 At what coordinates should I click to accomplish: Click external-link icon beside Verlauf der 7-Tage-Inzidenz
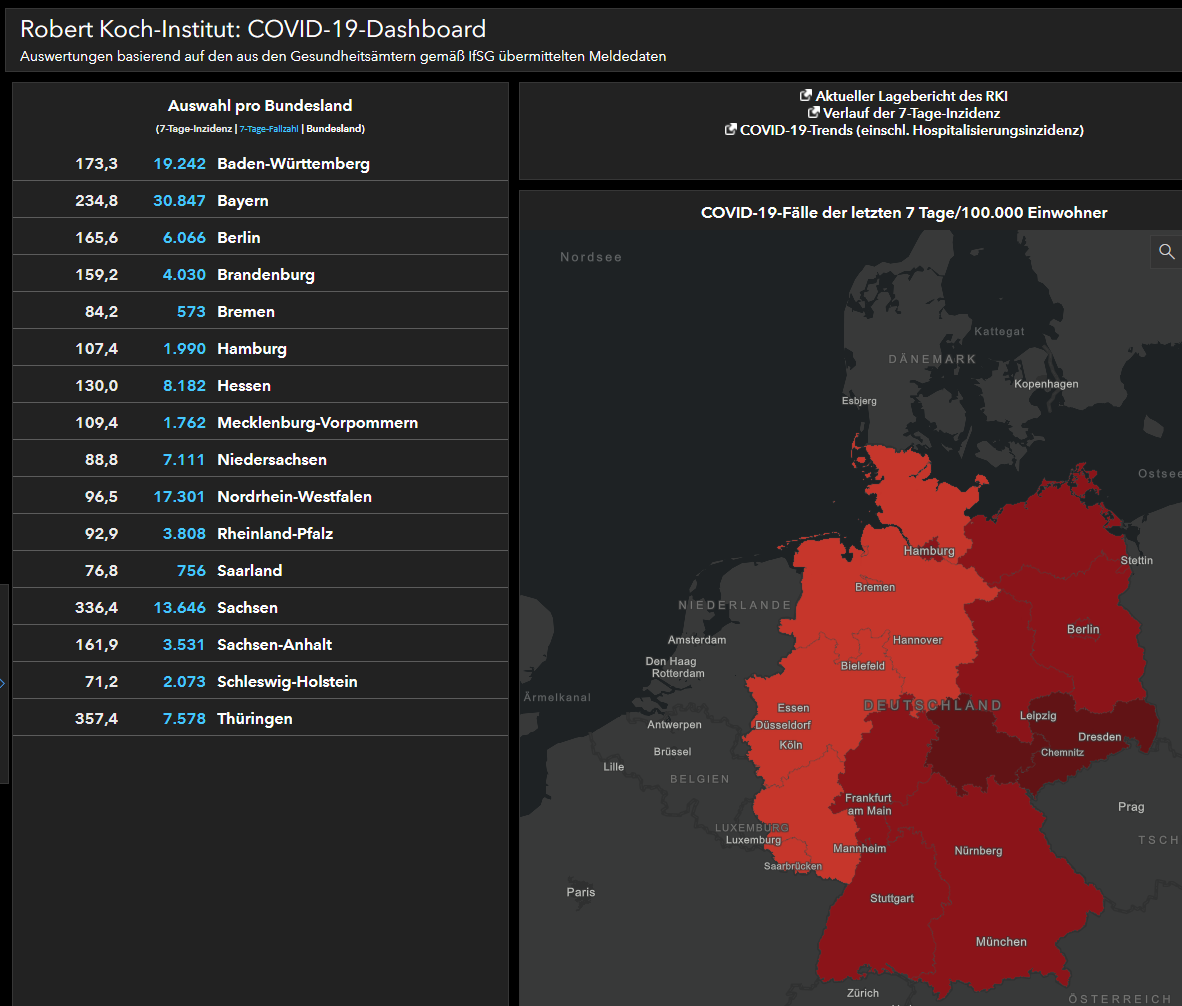814,113
